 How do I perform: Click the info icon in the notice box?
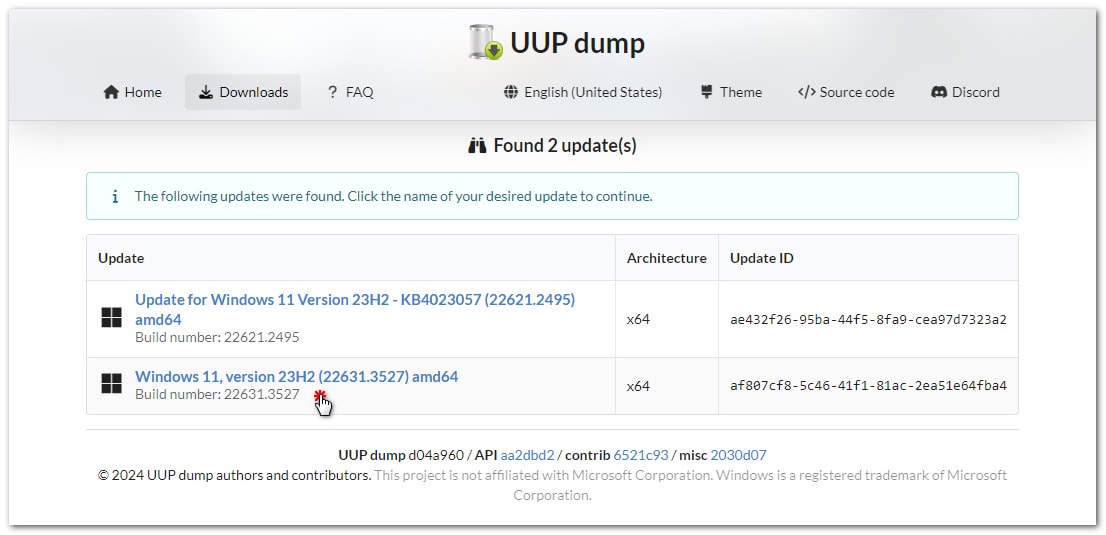tap(115, 196)
